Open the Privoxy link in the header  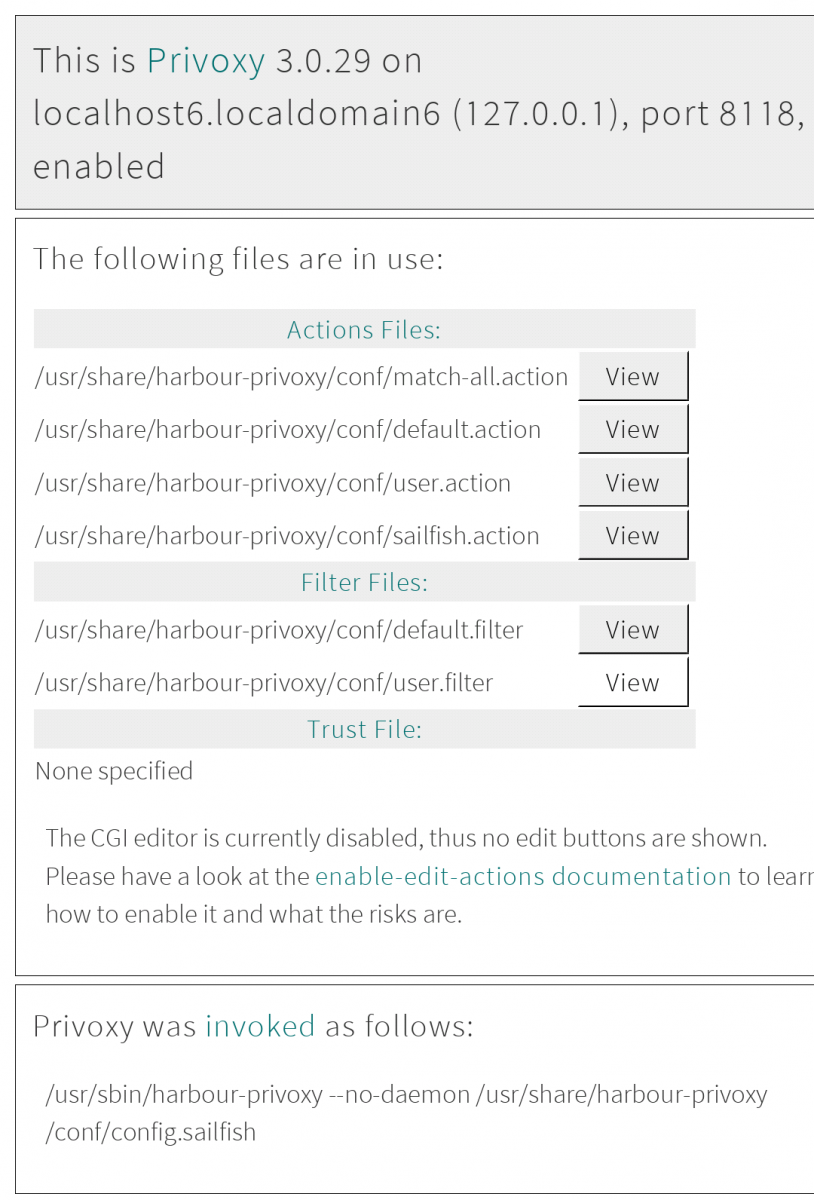coord(205,61)
